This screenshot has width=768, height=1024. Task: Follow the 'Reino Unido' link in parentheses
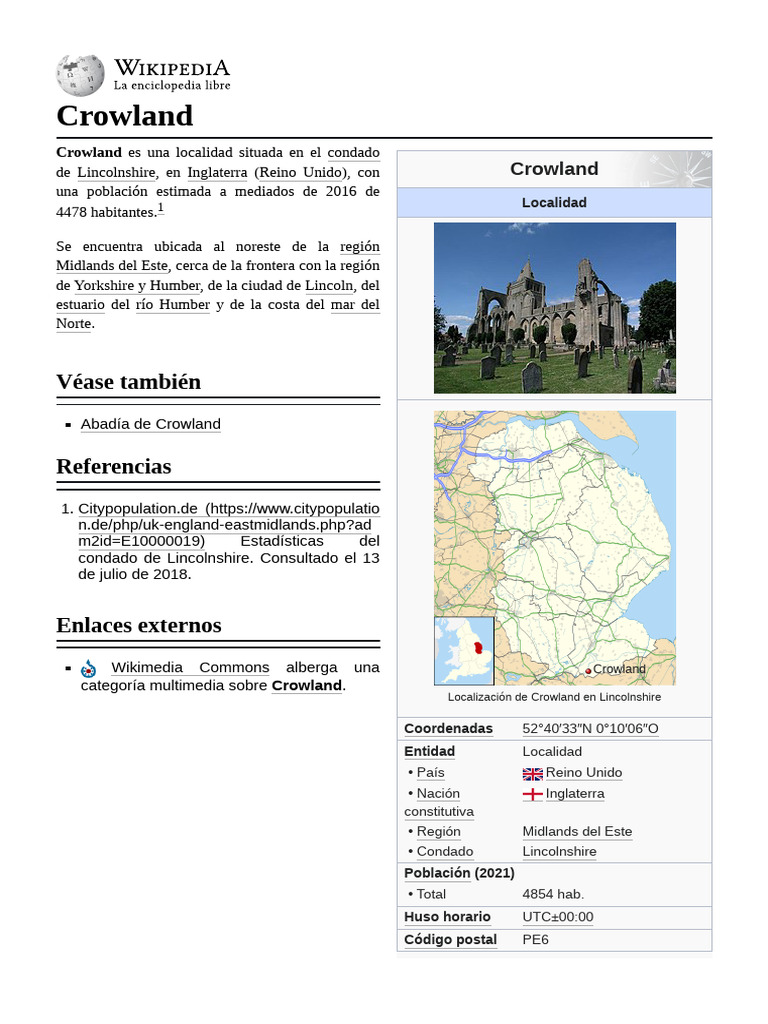tap(300, 172)
